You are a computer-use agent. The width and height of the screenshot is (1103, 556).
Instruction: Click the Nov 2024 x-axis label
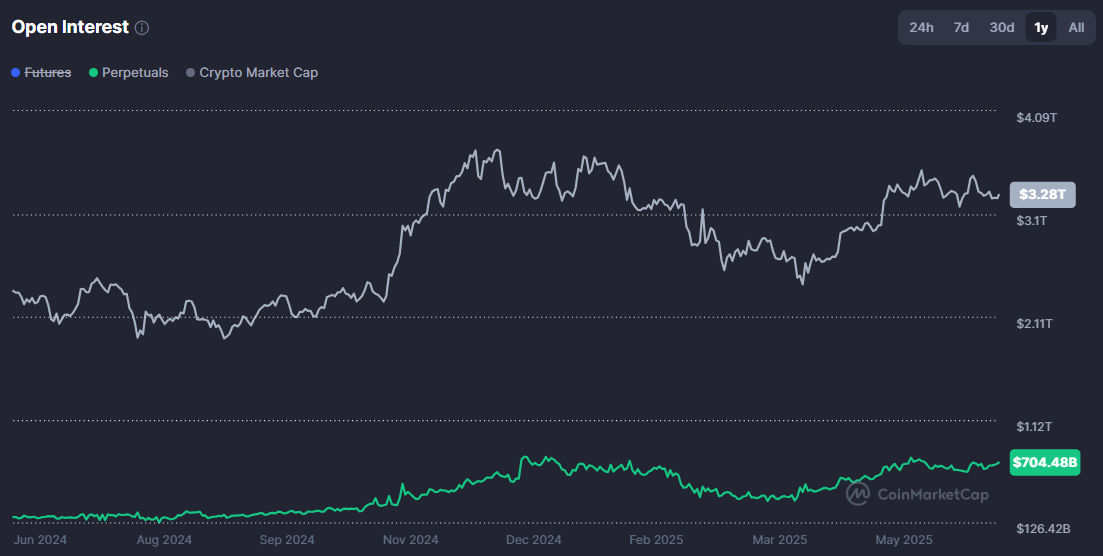(x=410, y=540)
